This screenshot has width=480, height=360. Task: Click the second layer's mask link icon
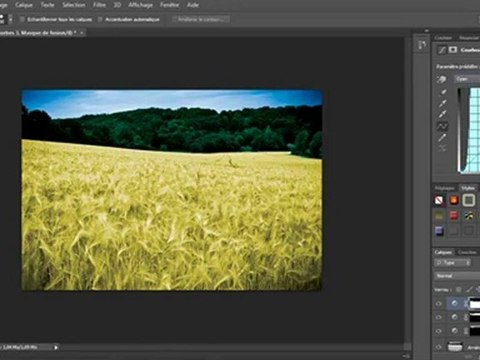tap(466, 317)
